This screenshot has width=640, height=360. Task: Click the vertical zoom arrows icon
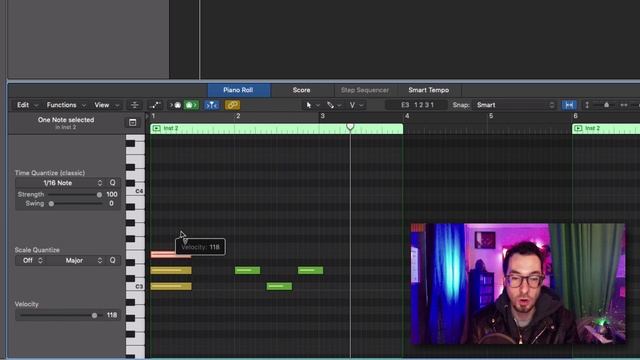point(587,105)
